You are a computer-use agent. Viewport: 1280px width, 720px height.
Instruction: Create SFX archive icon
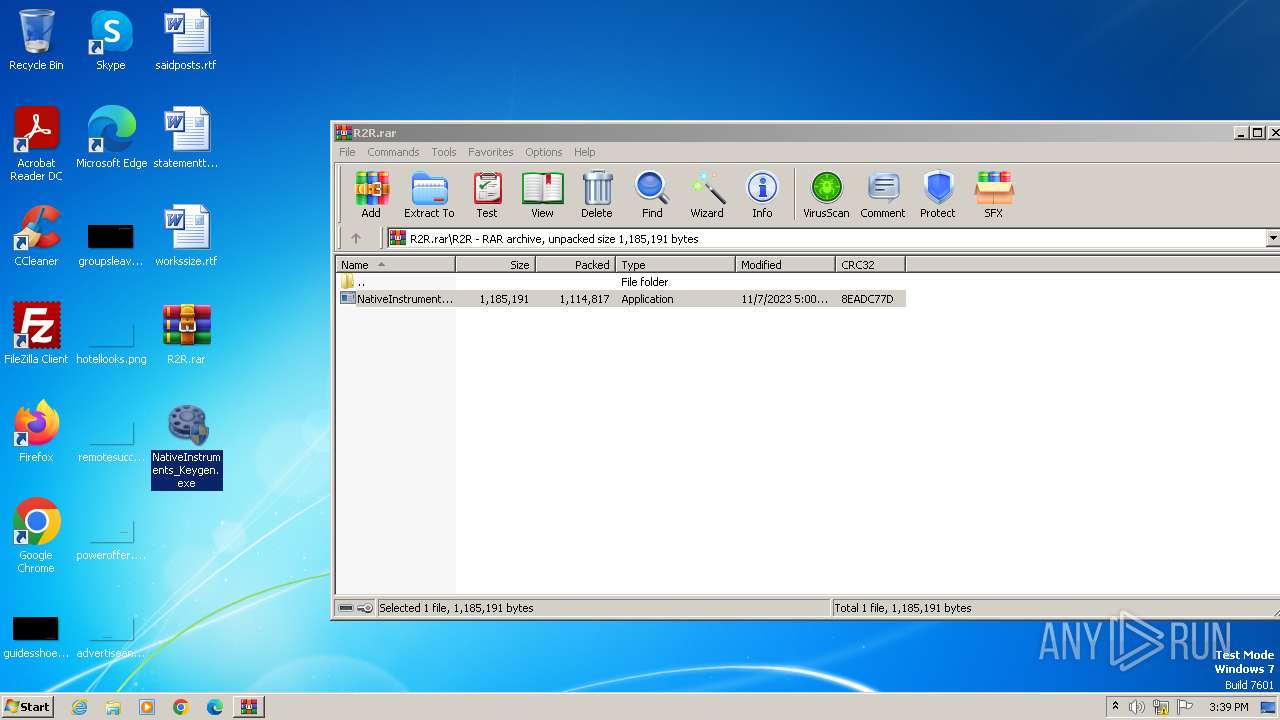click(993, 194)
